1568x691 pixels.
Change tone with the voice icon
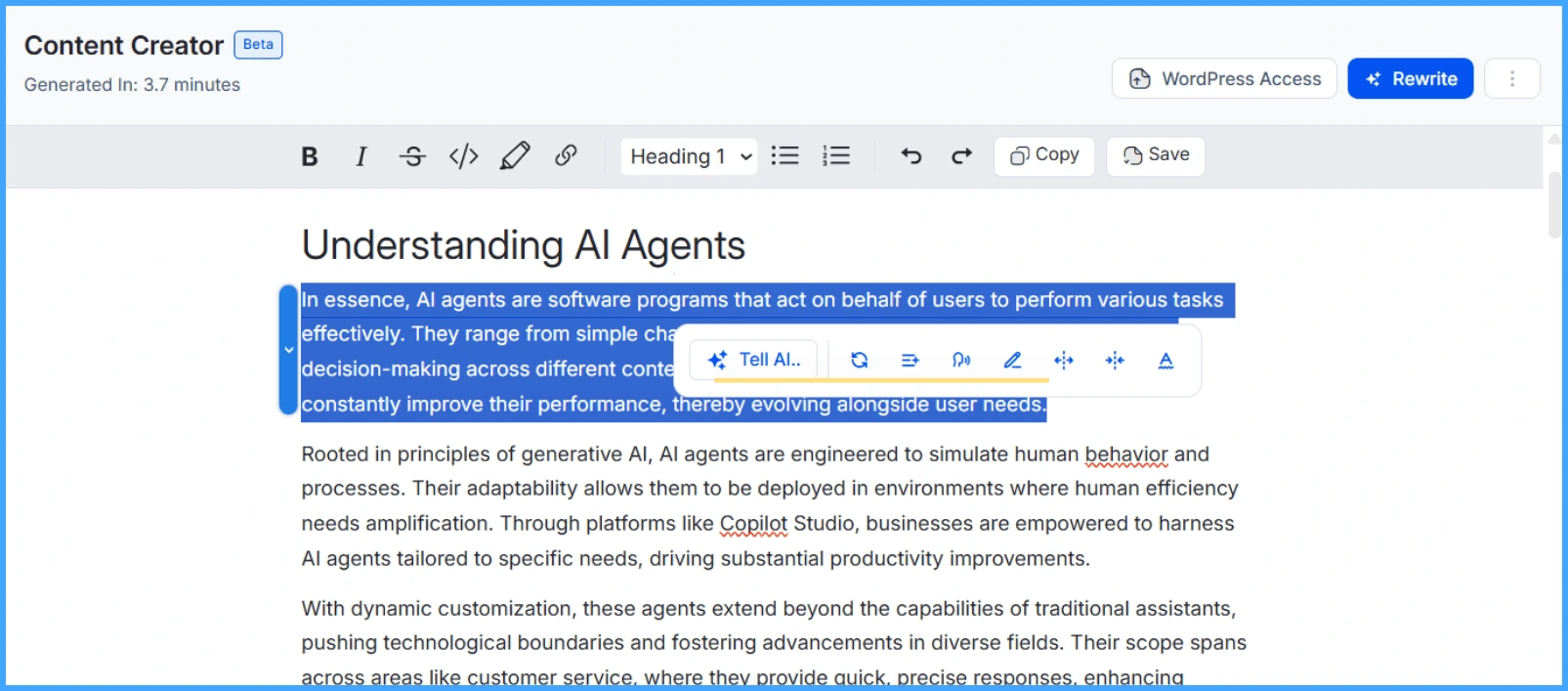point(961,361)
